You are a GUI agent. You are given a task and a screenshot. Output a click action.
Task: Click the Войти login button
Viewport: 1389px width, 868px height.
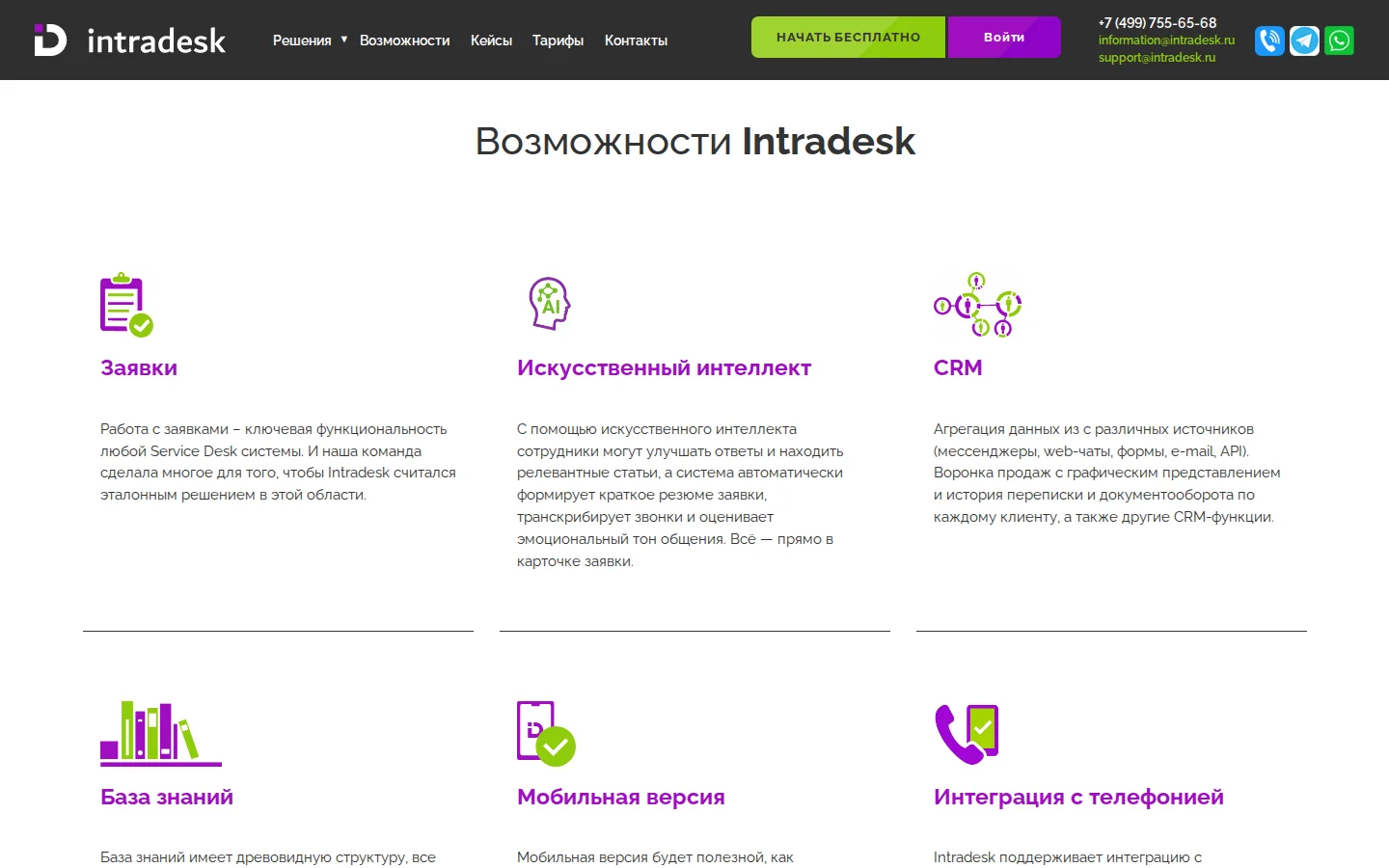[1004, 37]
